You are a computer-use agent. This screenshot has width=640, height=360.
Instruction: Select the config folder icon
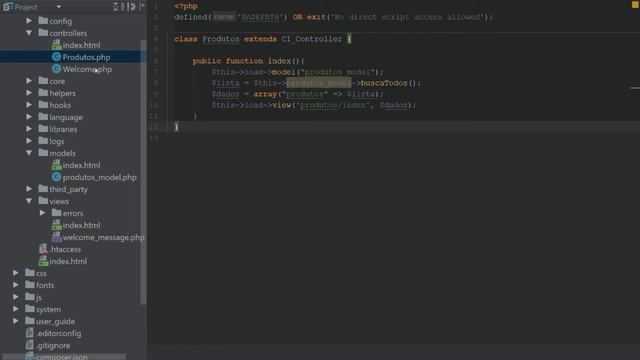(43, 20)
